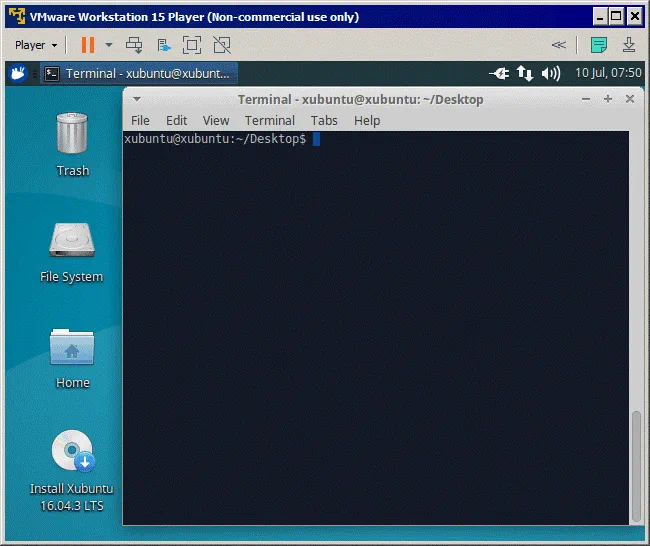Pause the virtual machine with the orange button
650x546 pixels.
point(87,45)
